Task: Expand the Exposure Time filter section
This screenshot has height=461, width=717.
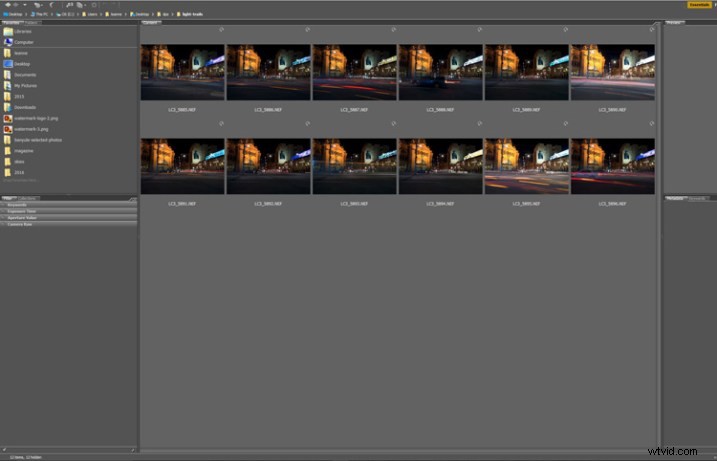Action: point(69,211)
